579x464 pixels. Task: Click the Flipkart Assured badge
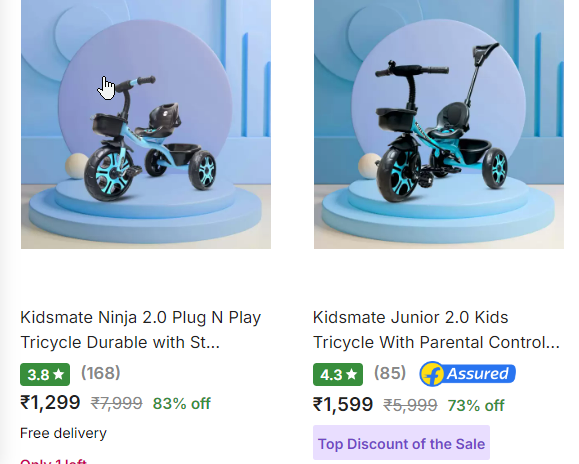(x=467, y=374)
